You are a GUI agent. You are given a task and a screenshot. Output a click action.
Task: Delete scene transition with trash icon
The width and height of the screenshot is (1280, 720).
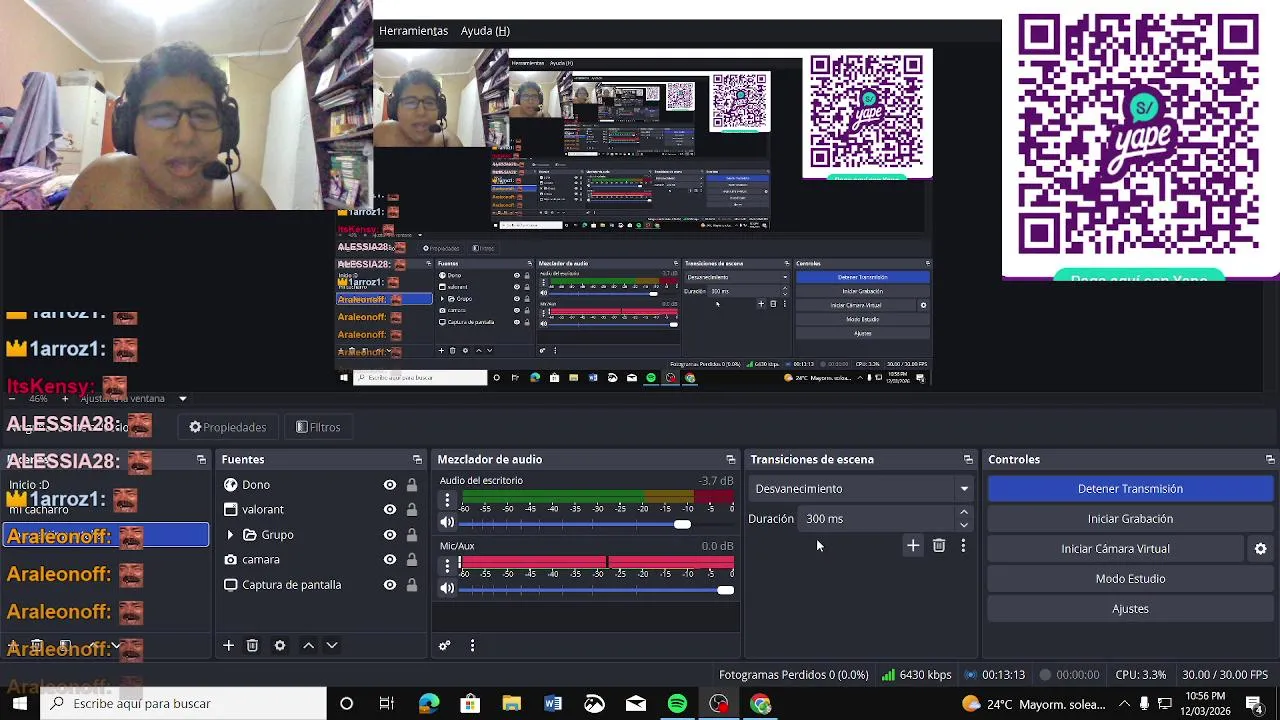[x=939, y=546]
